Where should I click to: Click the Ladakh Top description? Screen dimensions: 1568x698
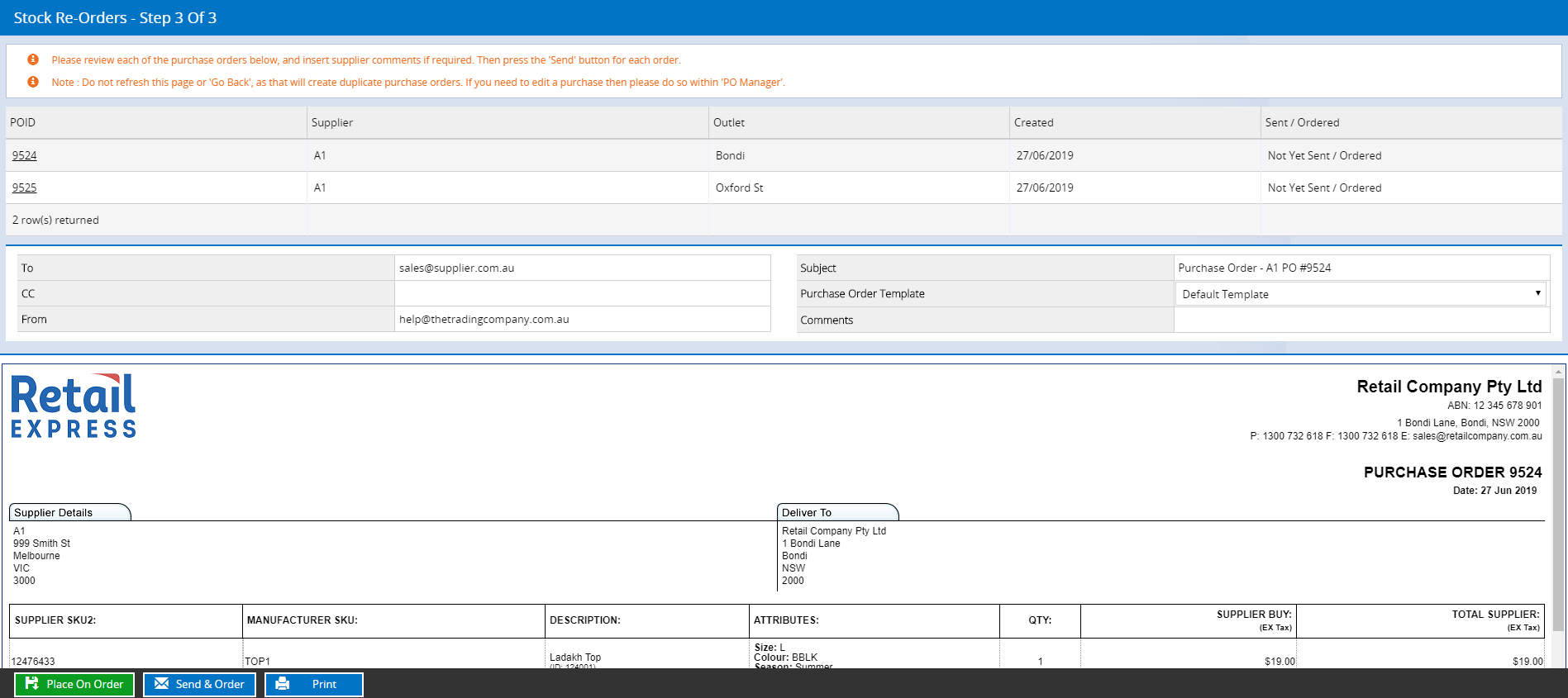[x=575, y=658]
